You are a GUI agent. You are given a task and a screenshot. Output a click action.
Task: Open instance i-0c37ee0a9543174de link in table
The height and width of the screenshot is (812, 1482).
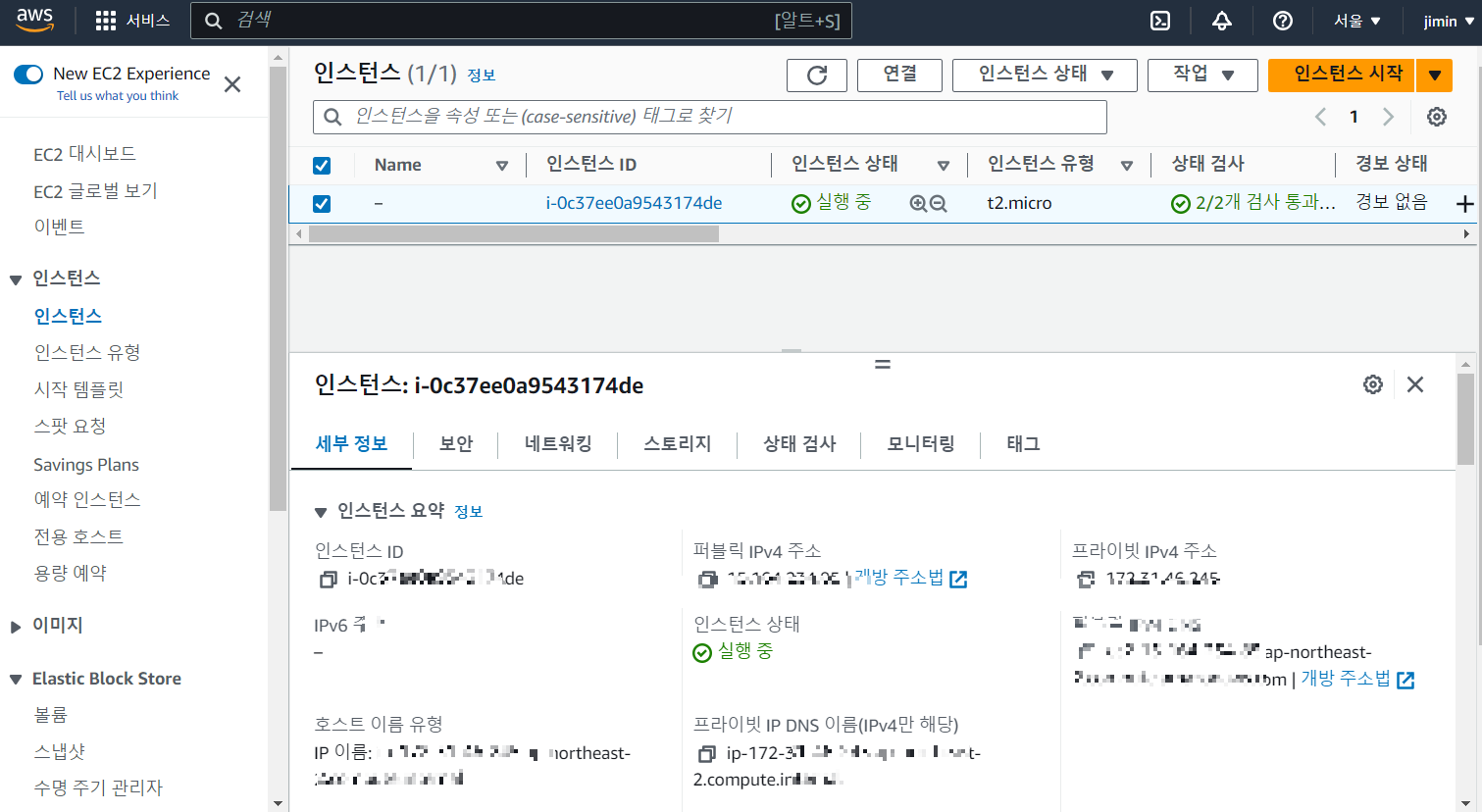(x=634, y=203)
